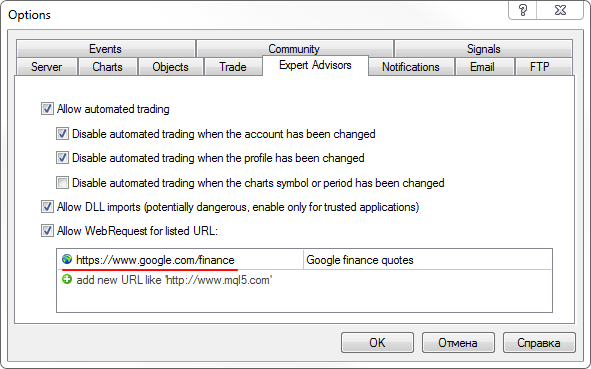Screen dimensions: 591x369
Task: Switch to the Events tab
Action: pyautogui.click(x=106, y=49)
